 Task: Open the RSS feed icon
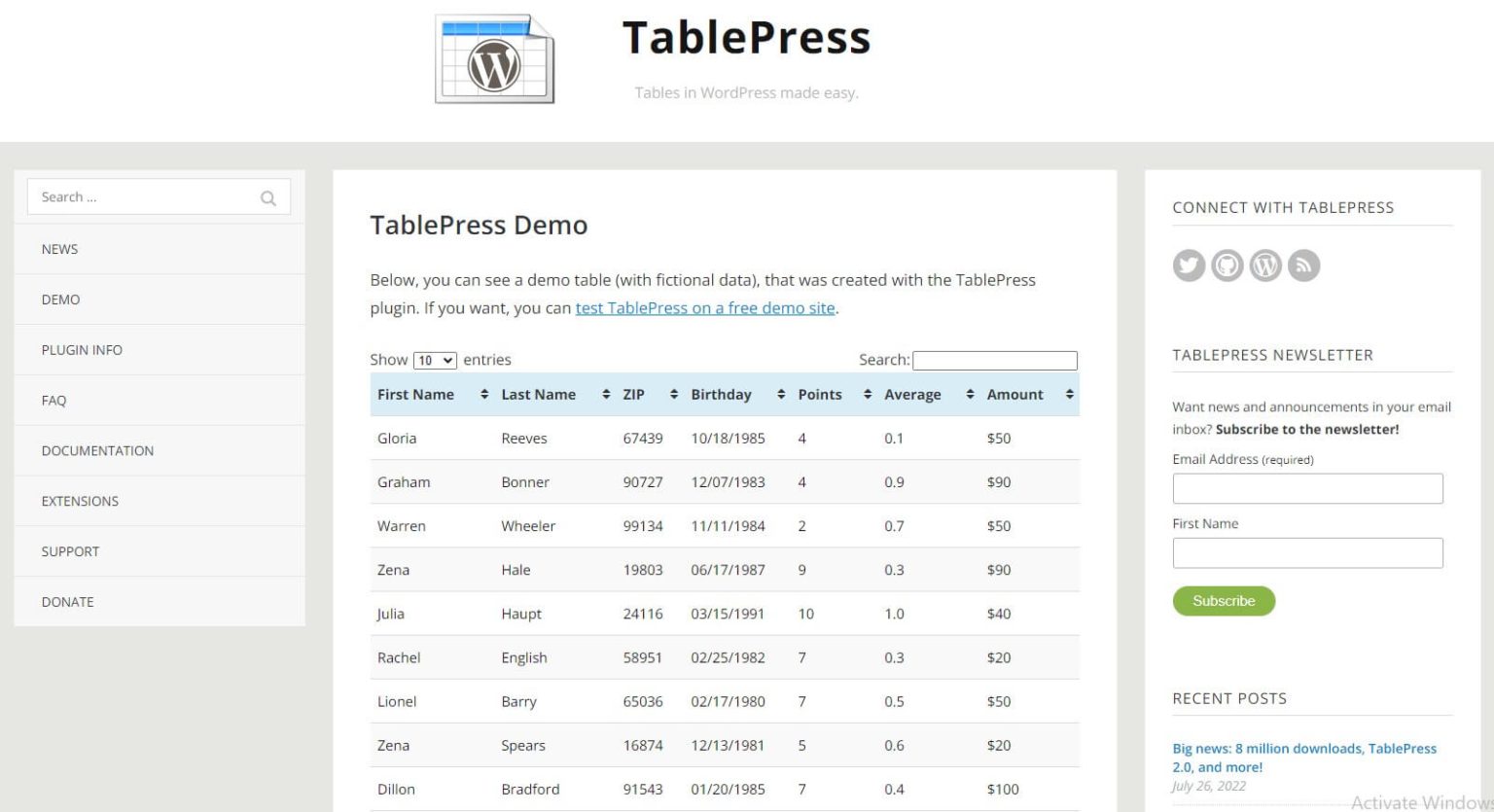pyautogui.click(x=1303, y=265)
